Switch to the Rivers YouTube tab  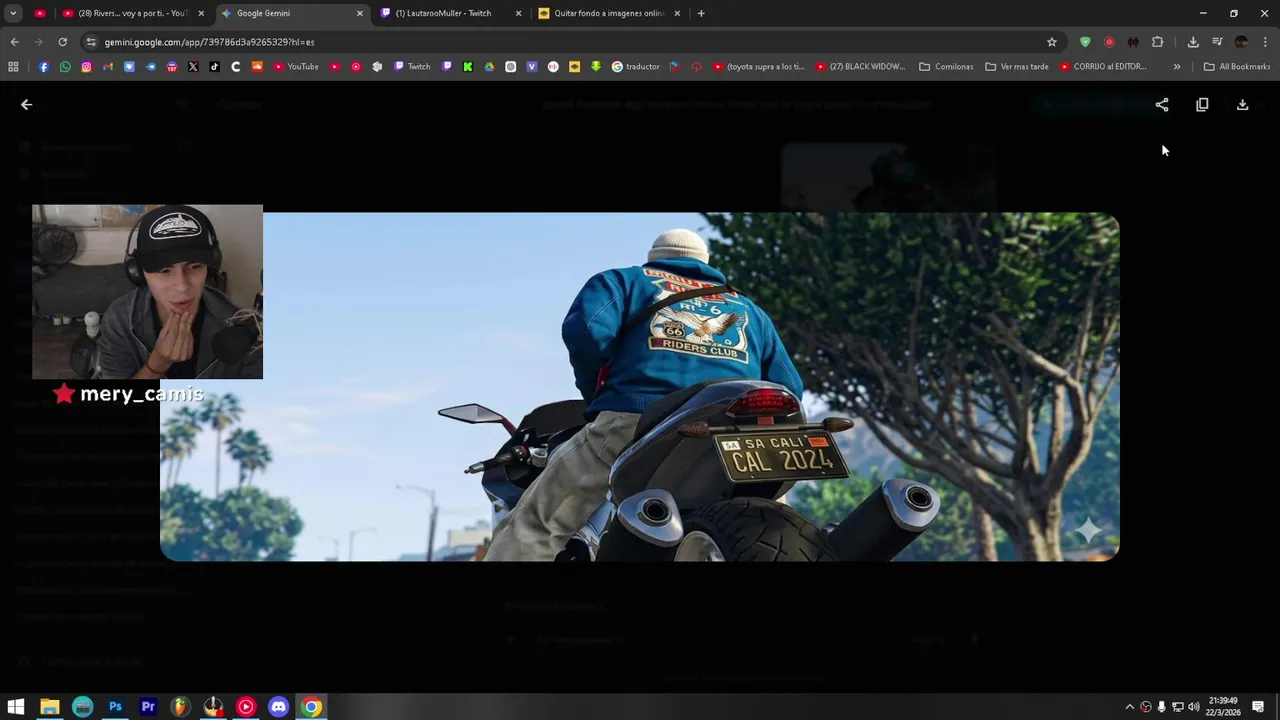coord(132,13)
